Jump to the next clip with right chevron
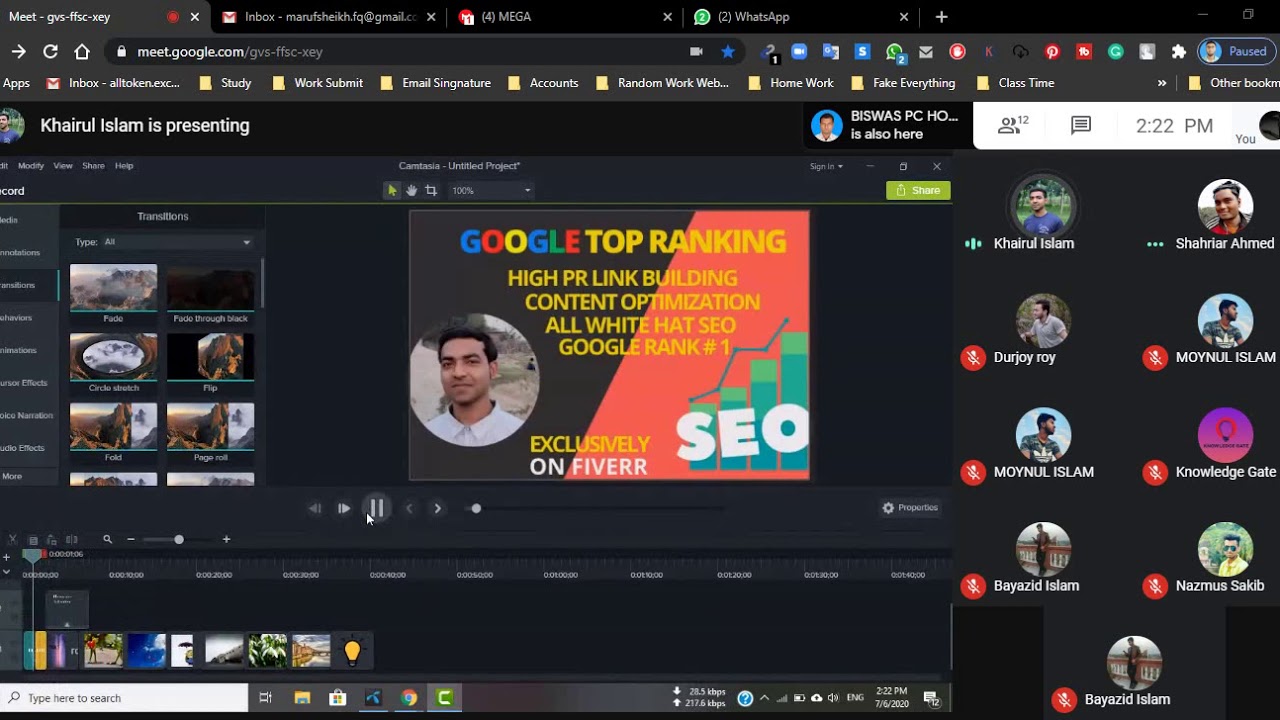The image size is (1280, 720). click(x=437, y=508)
